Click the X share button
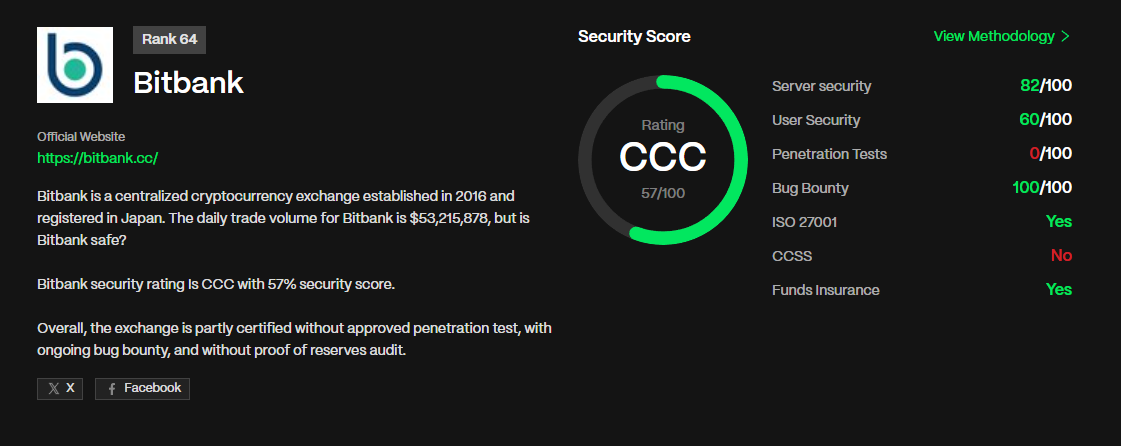1121x446 pixels. coord(60,388)
